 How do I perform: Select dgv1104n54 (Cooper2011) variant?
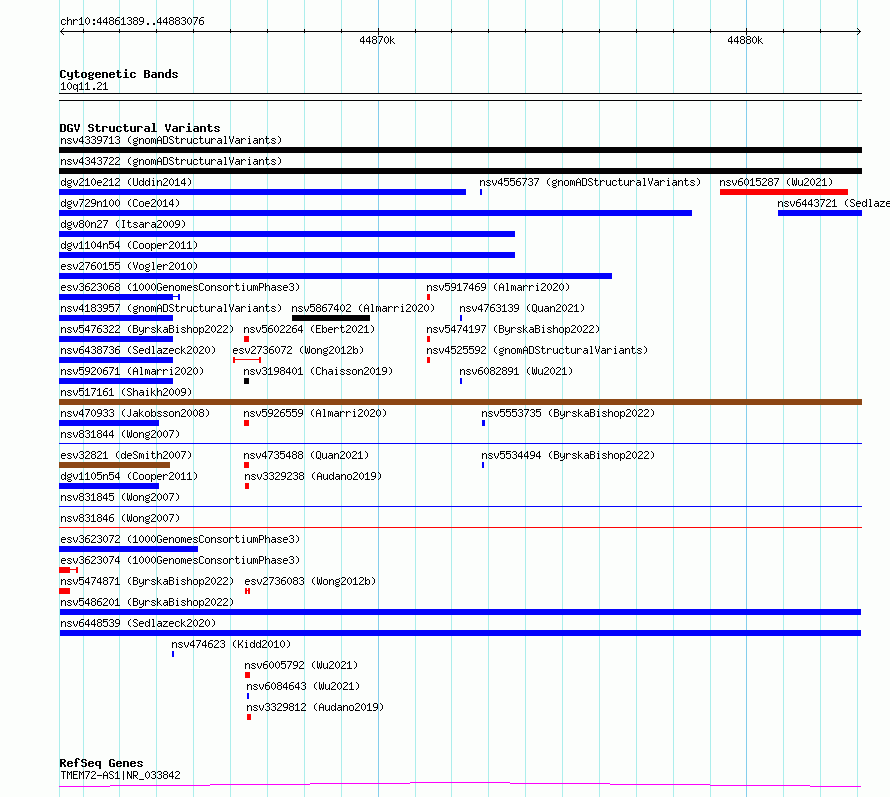129,245
